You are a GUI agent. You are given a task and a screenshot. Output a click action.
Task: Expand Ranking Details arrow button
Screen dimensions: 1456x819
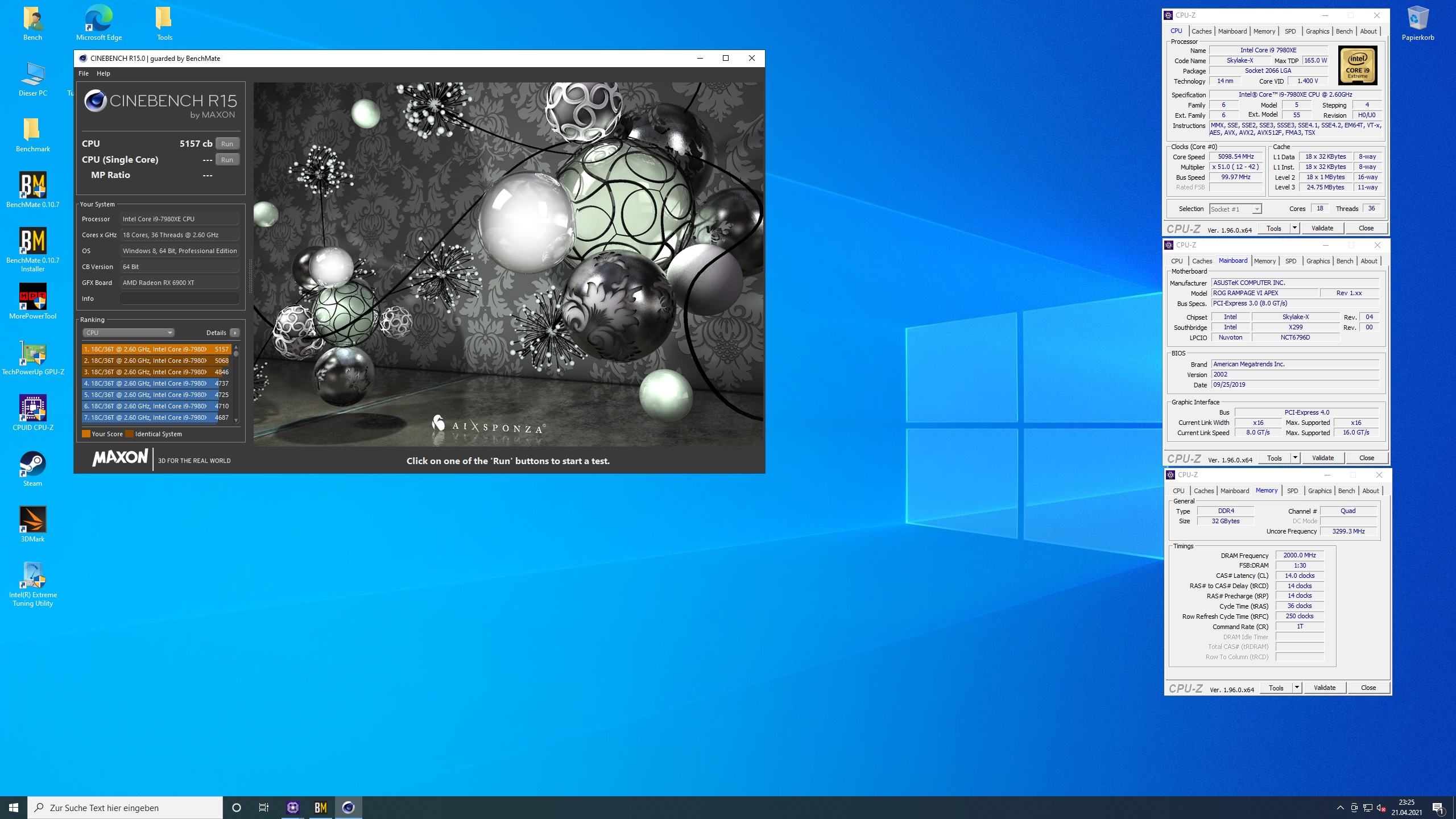click(x=235, y=333)
